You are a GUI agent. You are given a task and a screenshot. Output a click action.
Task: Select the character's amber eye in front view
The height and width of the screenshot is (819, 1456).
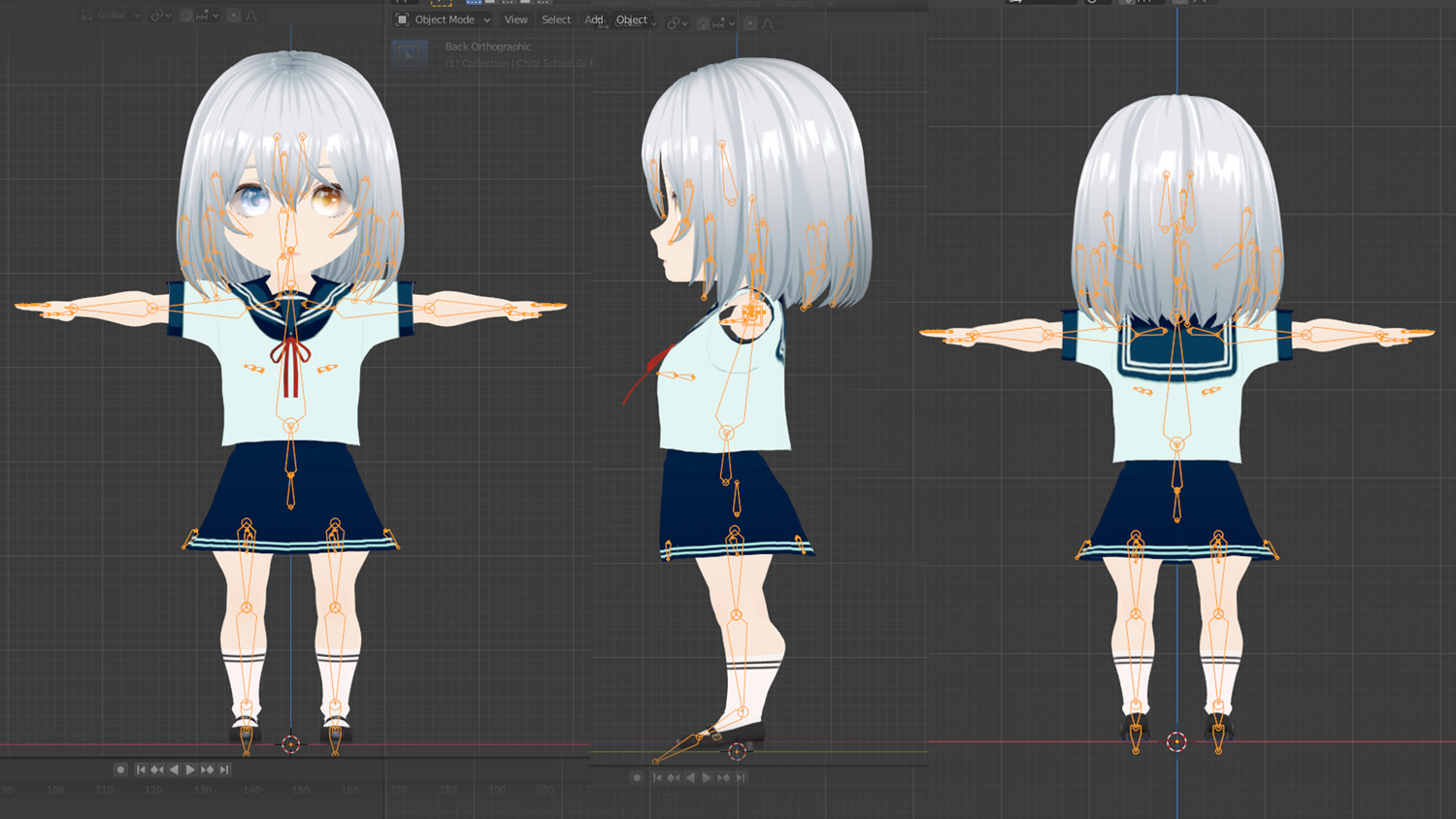click(327, 199)
